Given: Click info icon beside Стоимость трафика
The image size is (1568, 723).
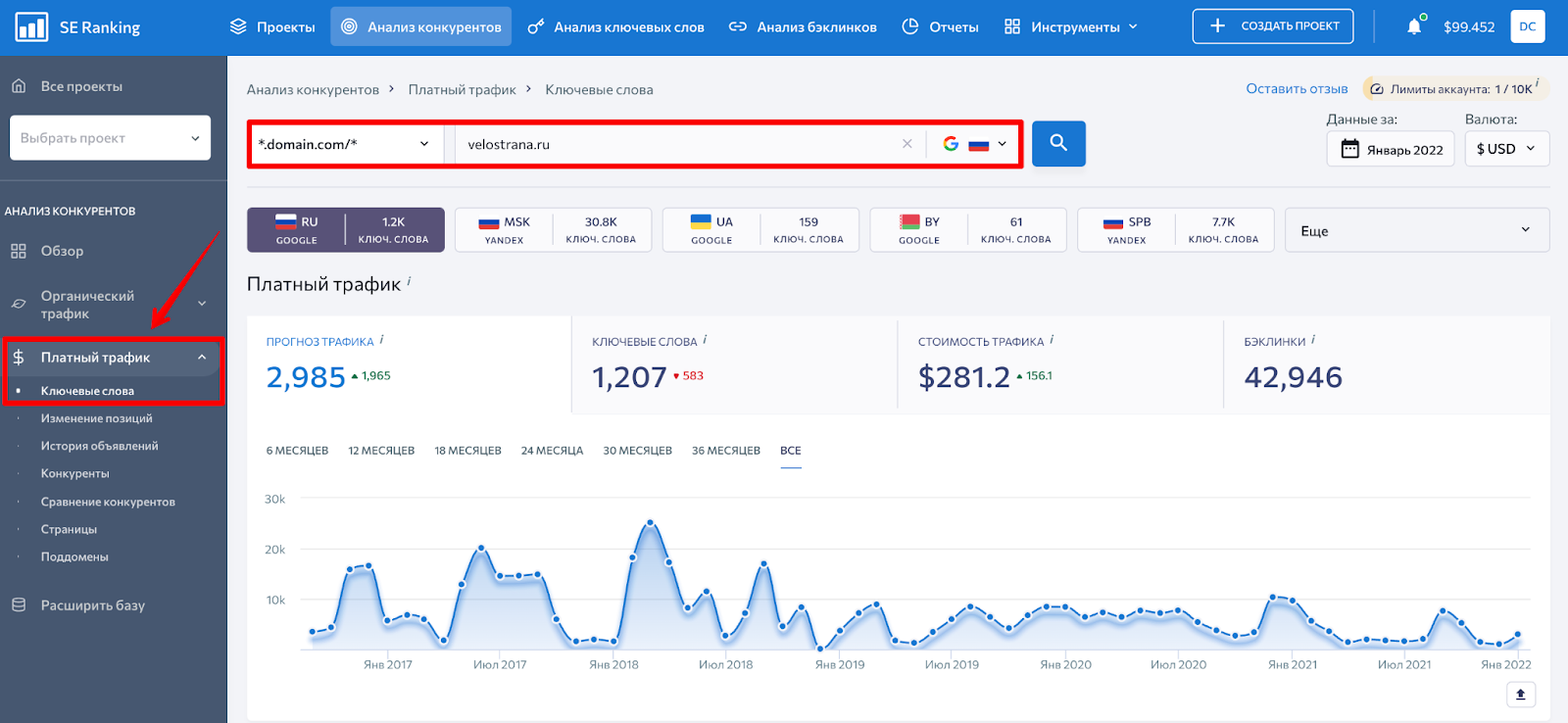Looking at the screenshot, I should 1052,339.
